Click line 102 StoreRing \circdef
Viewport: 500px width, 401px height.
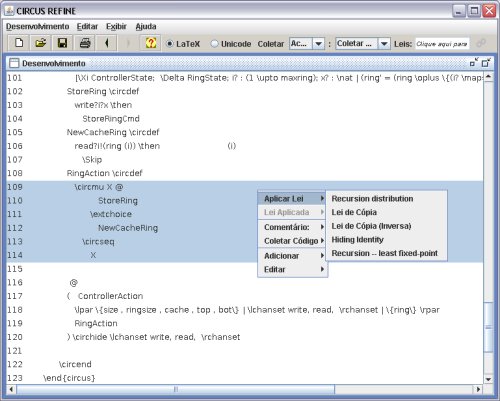(103, 91)
